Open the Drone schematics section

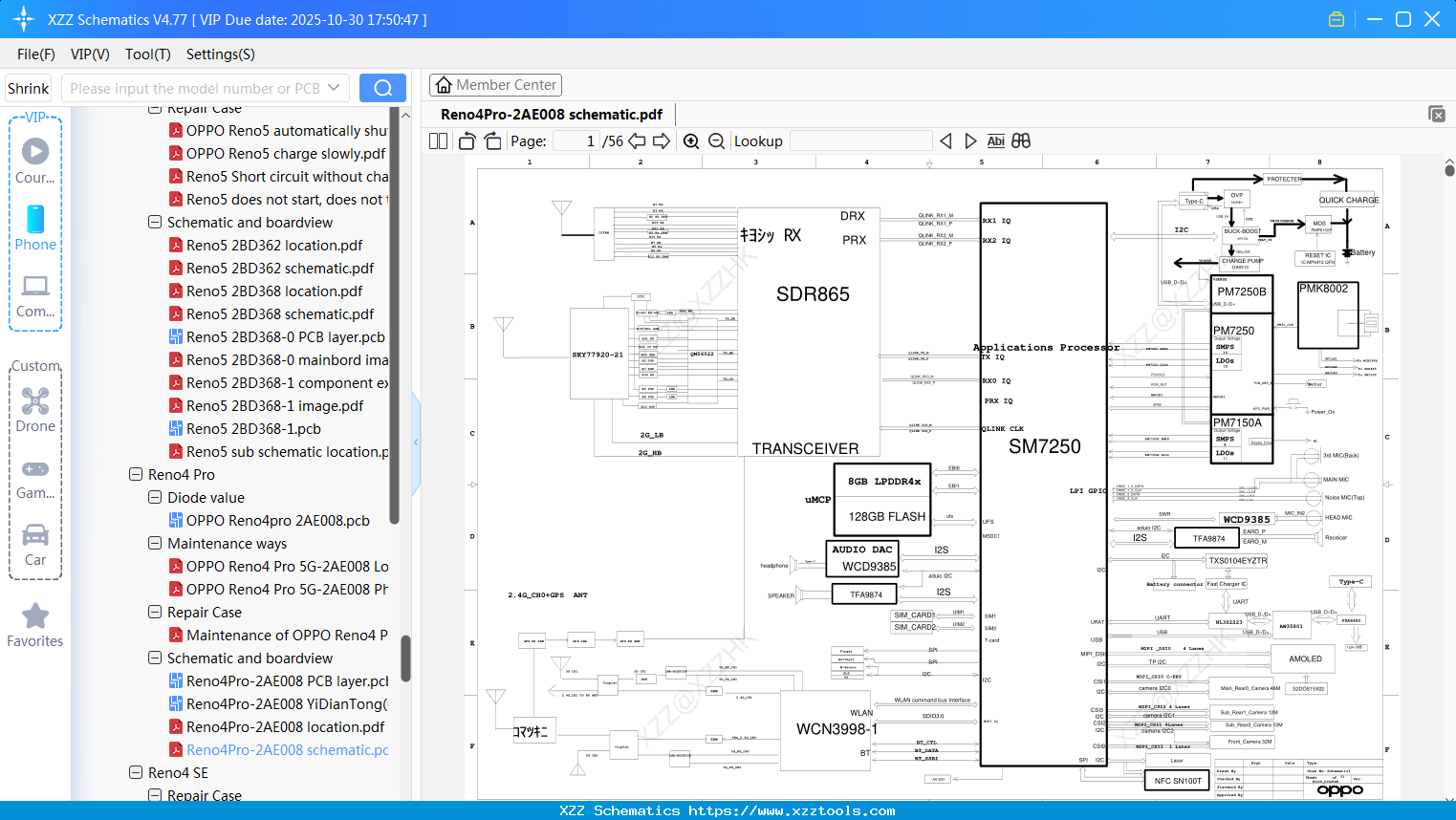(34, 408)
